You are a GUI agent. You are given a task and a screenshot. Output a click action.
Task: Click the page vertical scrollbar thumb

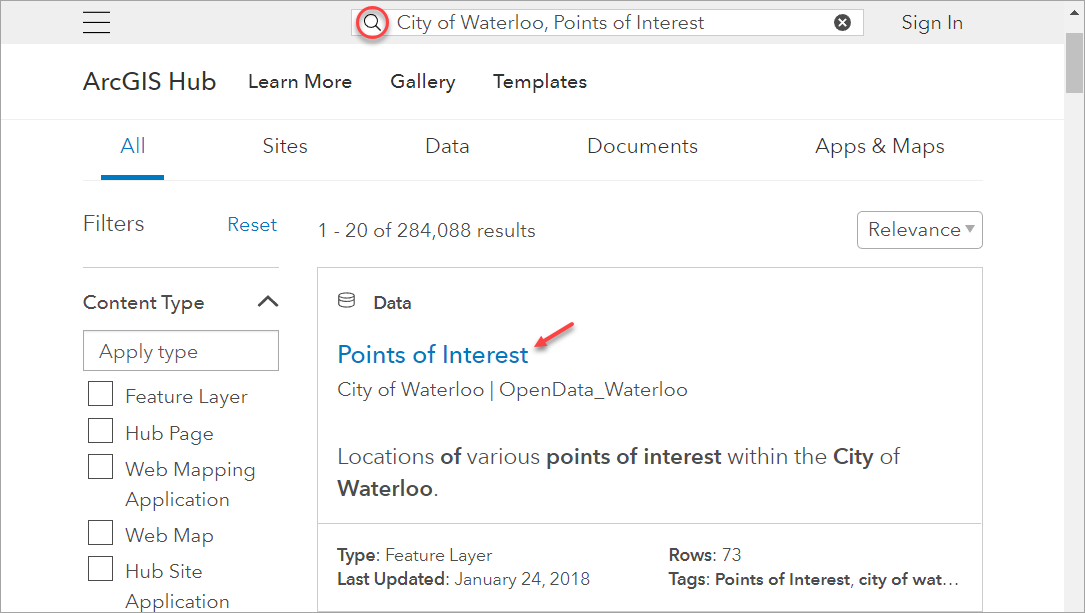[1074, 61]
